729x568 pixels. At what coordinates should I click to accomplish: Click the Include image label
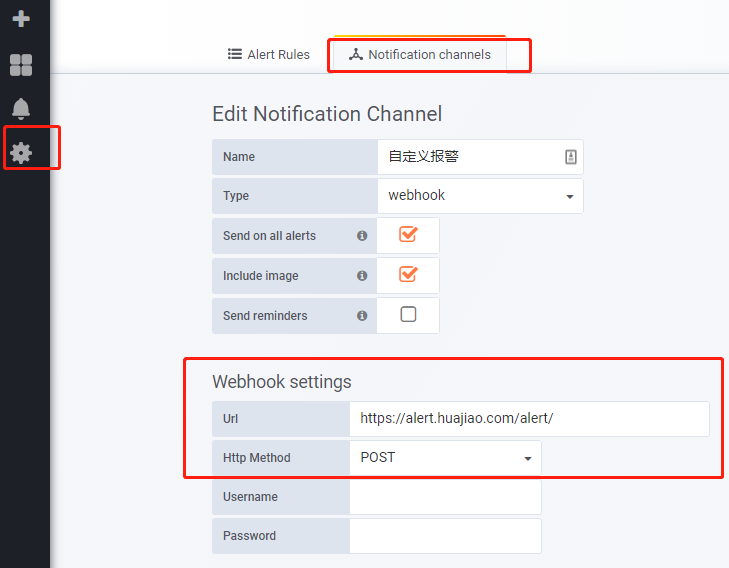pos(260,276)
